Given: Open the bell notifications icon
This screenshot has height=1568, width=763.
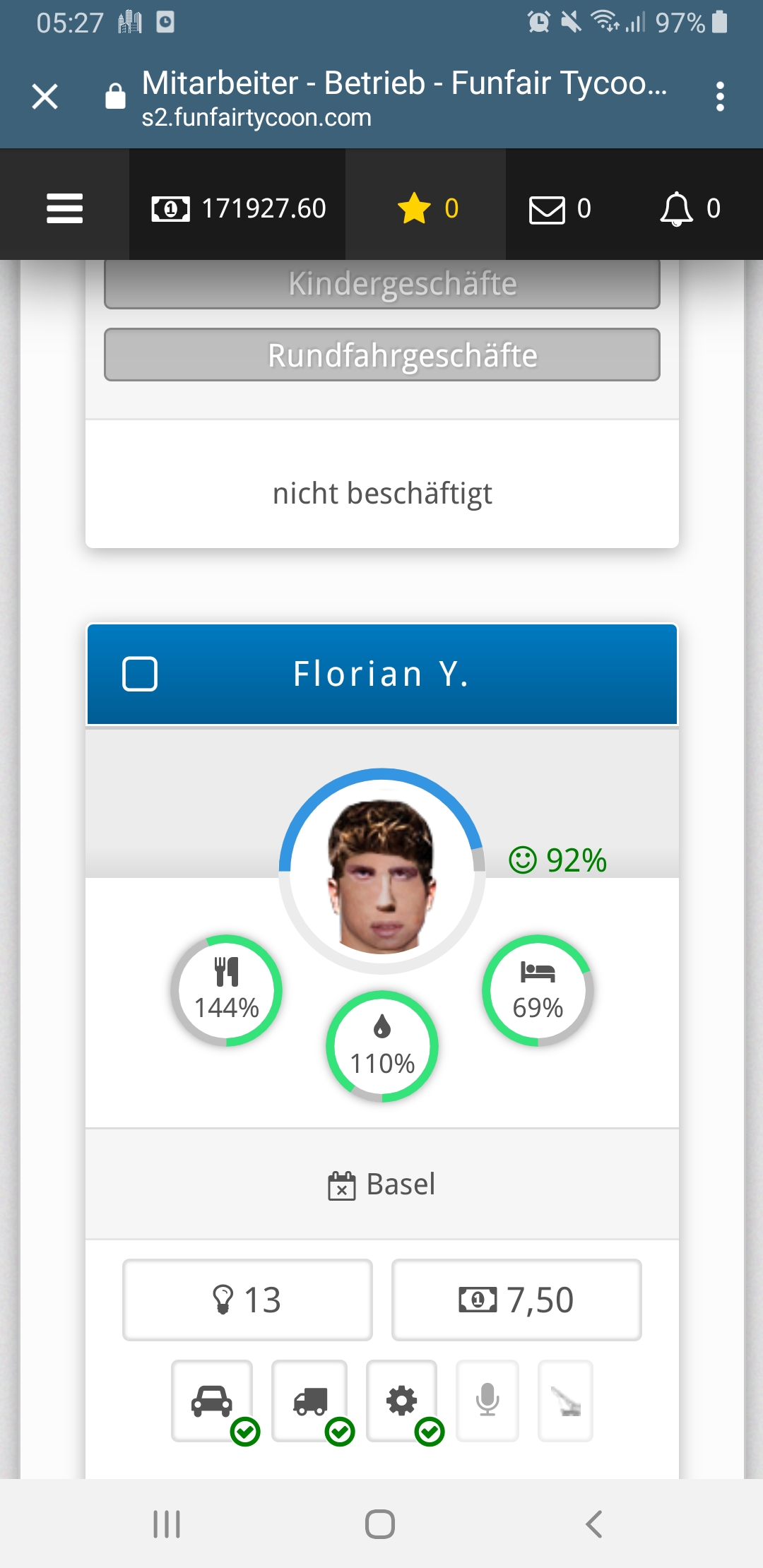Looking at the screenshot, I should (690, 209).
